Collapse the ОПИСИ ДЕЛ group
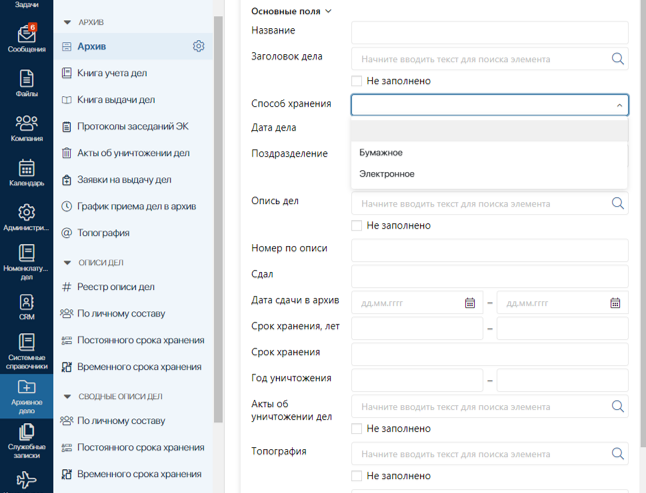 point(68,263)
